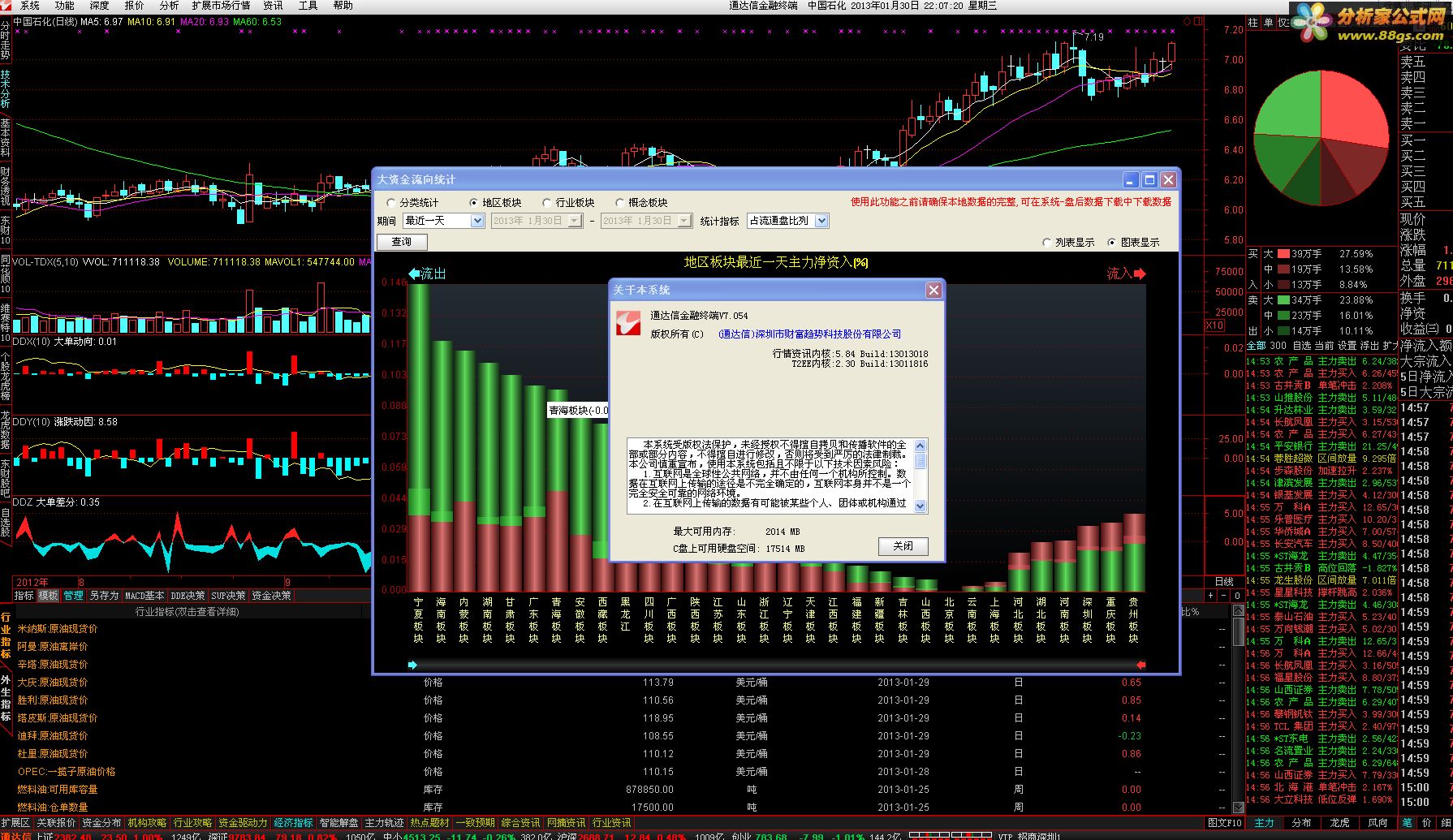Select the 概念板块 radio option
Image resolution: width=1453 pixels, height=840 pixels.
[641, 202]
